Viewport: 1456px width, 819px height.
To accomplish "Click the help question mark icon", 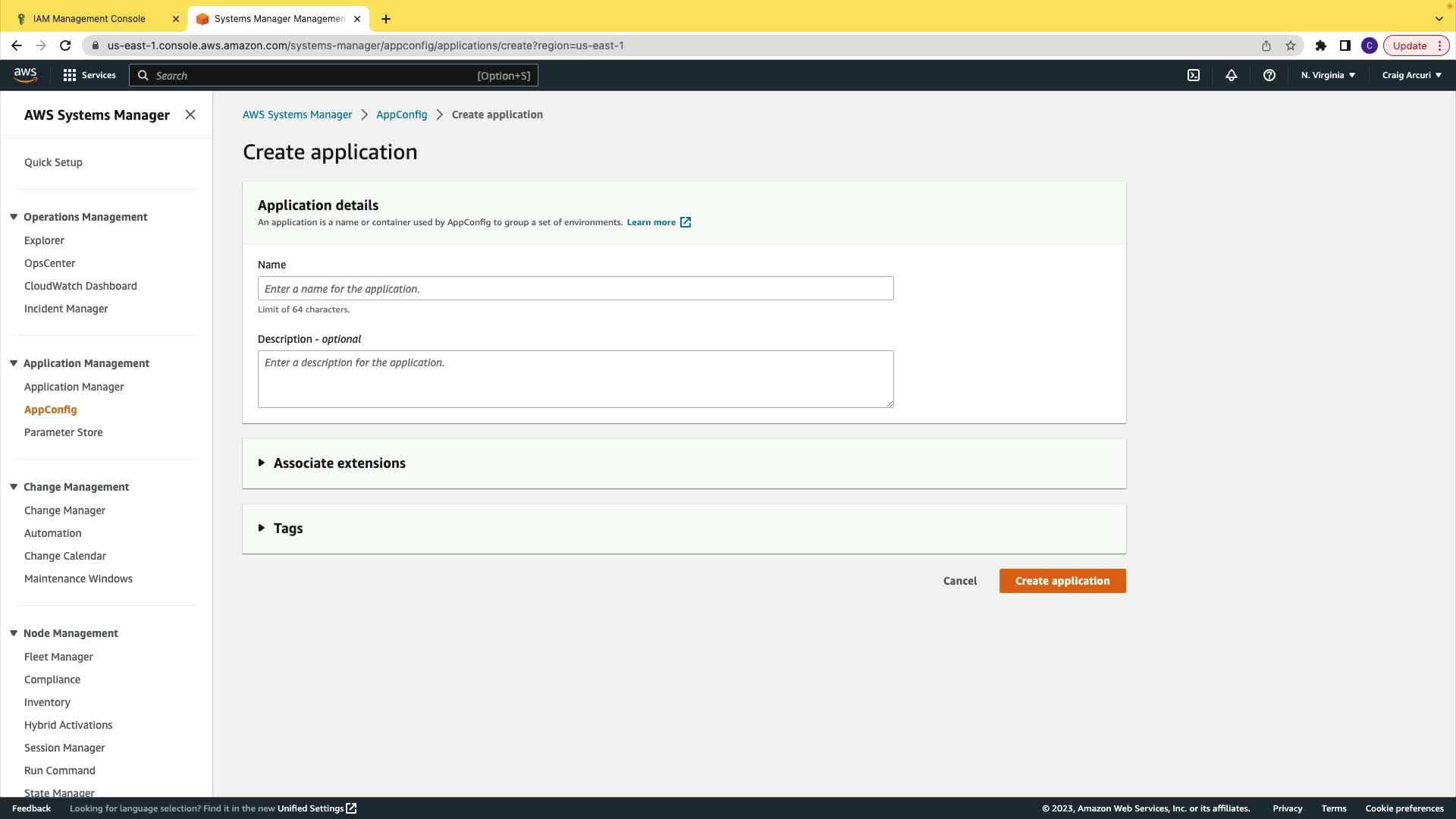I will (1269, 75).
